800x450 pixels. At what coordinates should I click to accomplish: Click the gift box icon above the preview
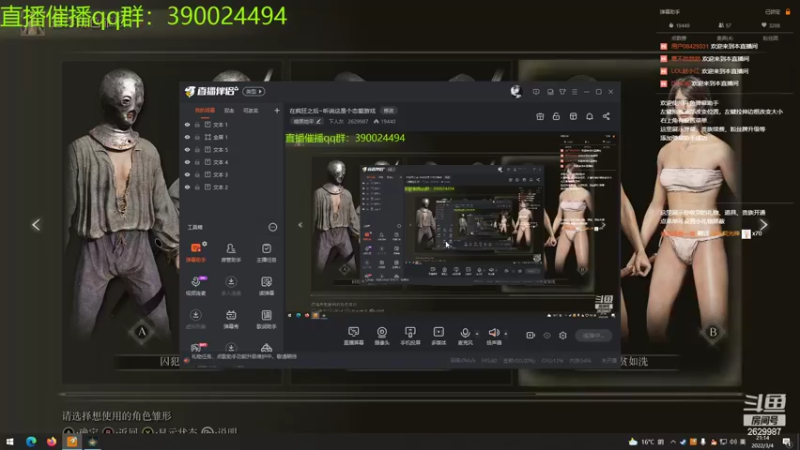point(540,116)
